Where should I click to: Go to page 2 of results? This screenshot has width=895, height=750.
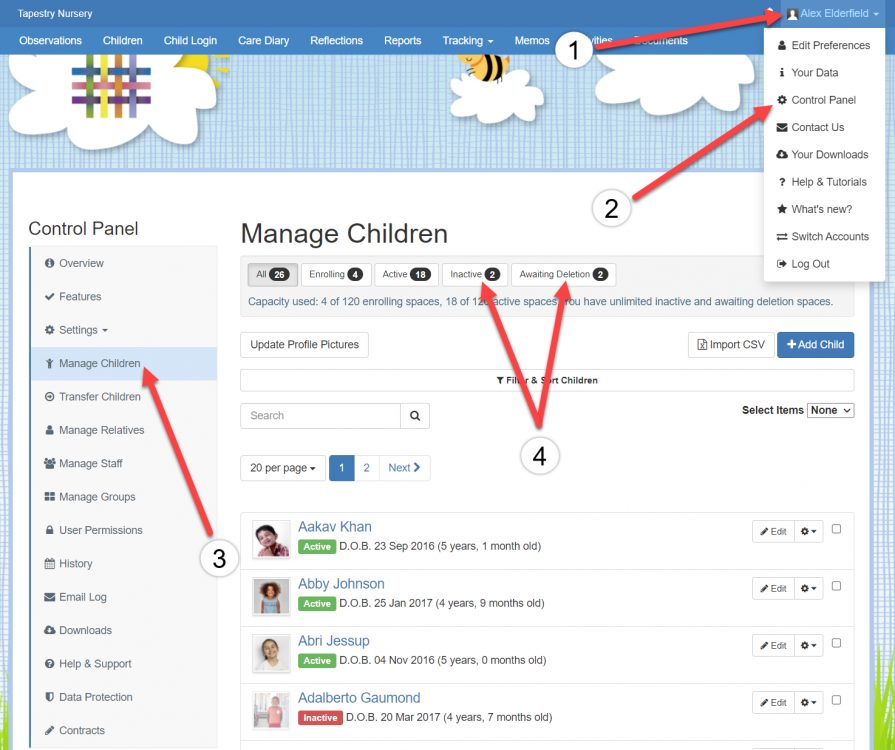(366, 468)
